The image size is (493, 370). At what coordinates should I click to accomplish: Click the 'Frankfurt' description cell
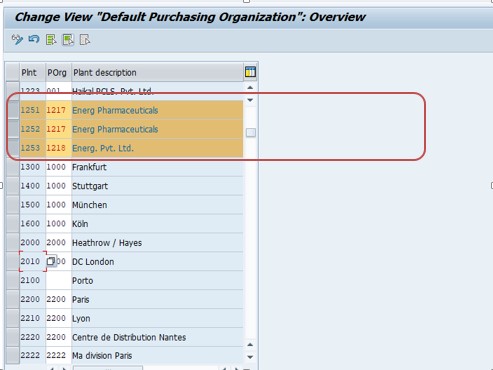[x=157, y=167]
